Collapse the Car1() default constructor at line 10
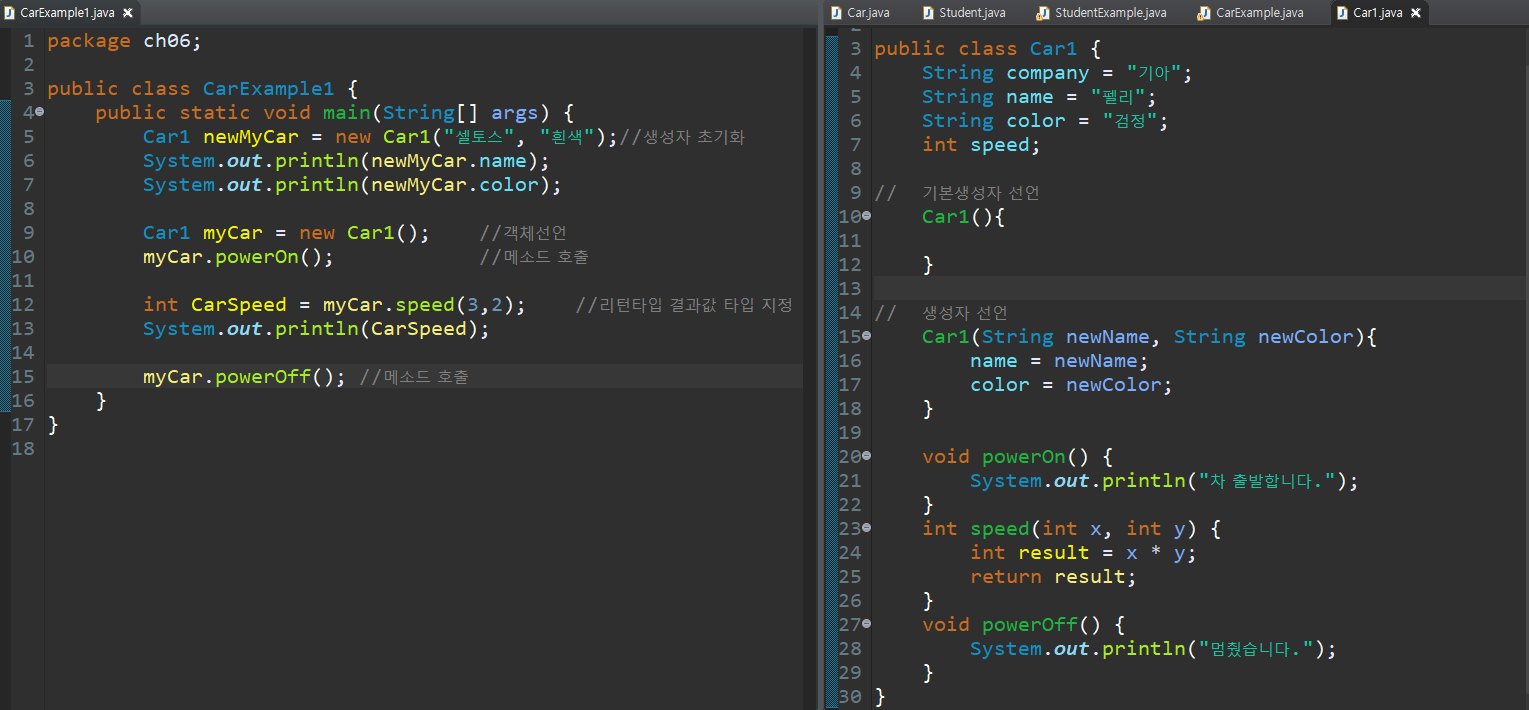The height and width of the screenshot is (710, 1529). (866, 216)
